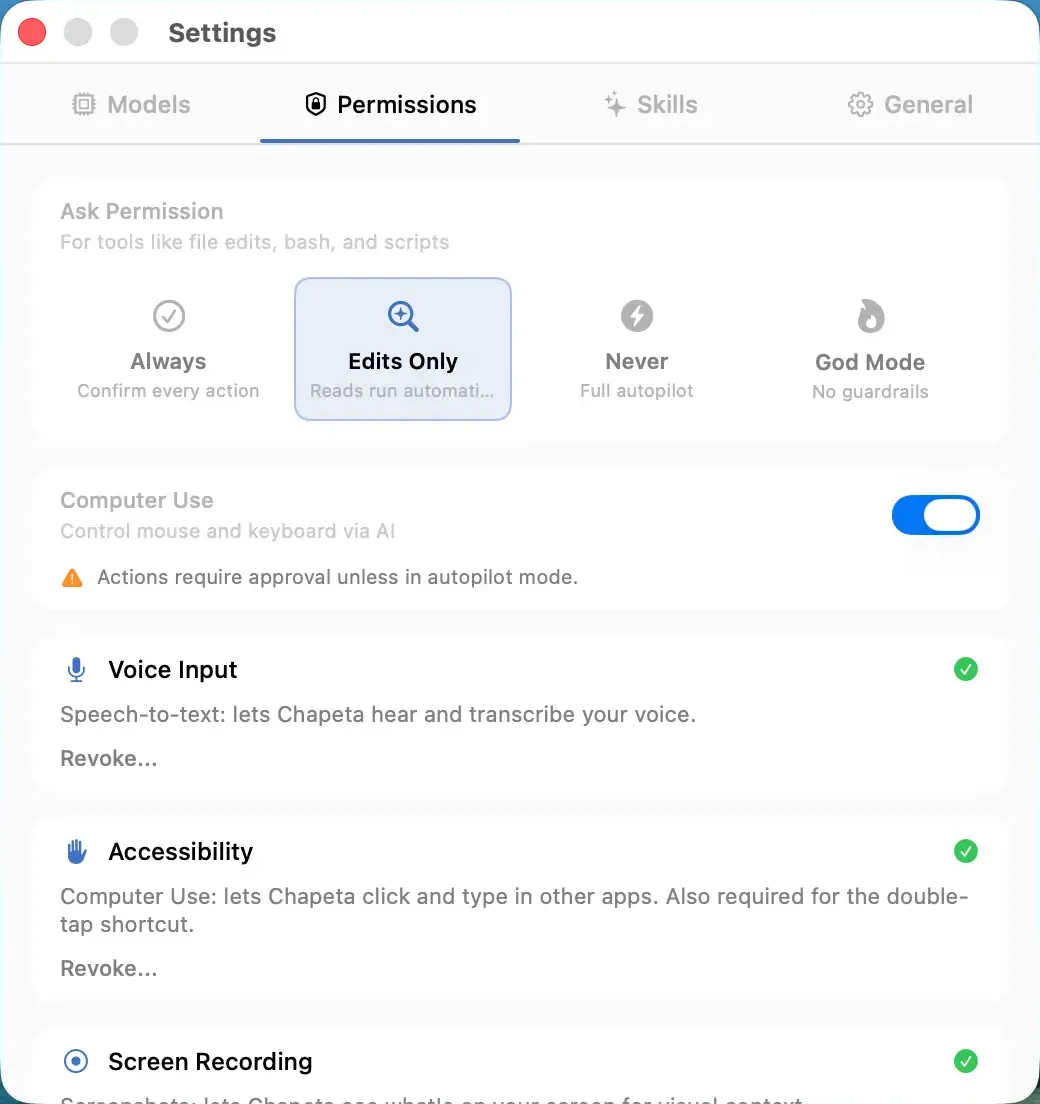Click the gear icon on the General tab
The width and height of the screenshot is (1040, 1104).
[858, 104]
